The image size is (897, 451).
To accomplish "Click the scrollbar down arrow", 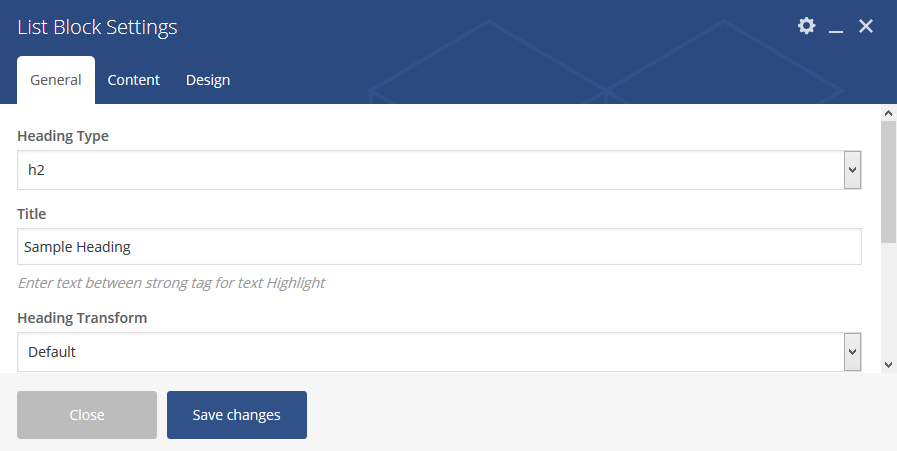I will pyautogui.click(x=888, y=365).
